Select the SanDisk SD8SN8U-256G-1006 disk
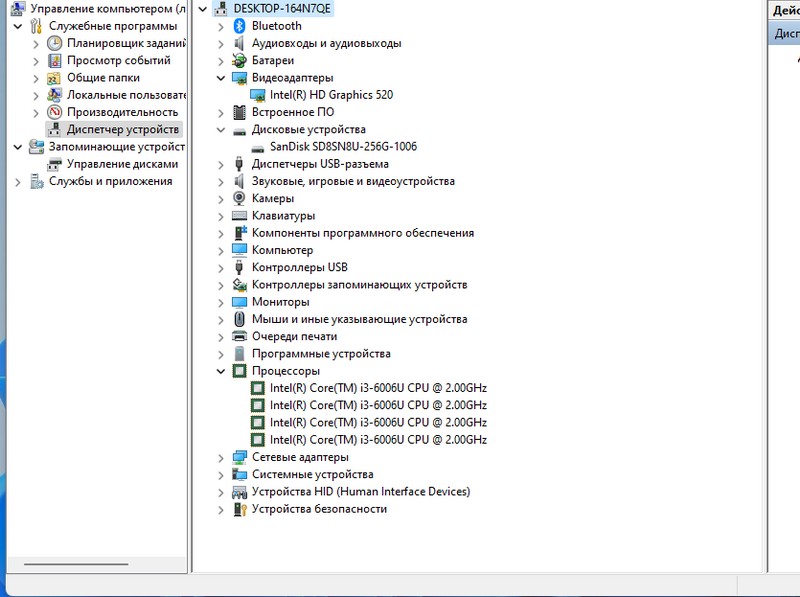Screen dimensions: 800x597 (x=343, y=147)
